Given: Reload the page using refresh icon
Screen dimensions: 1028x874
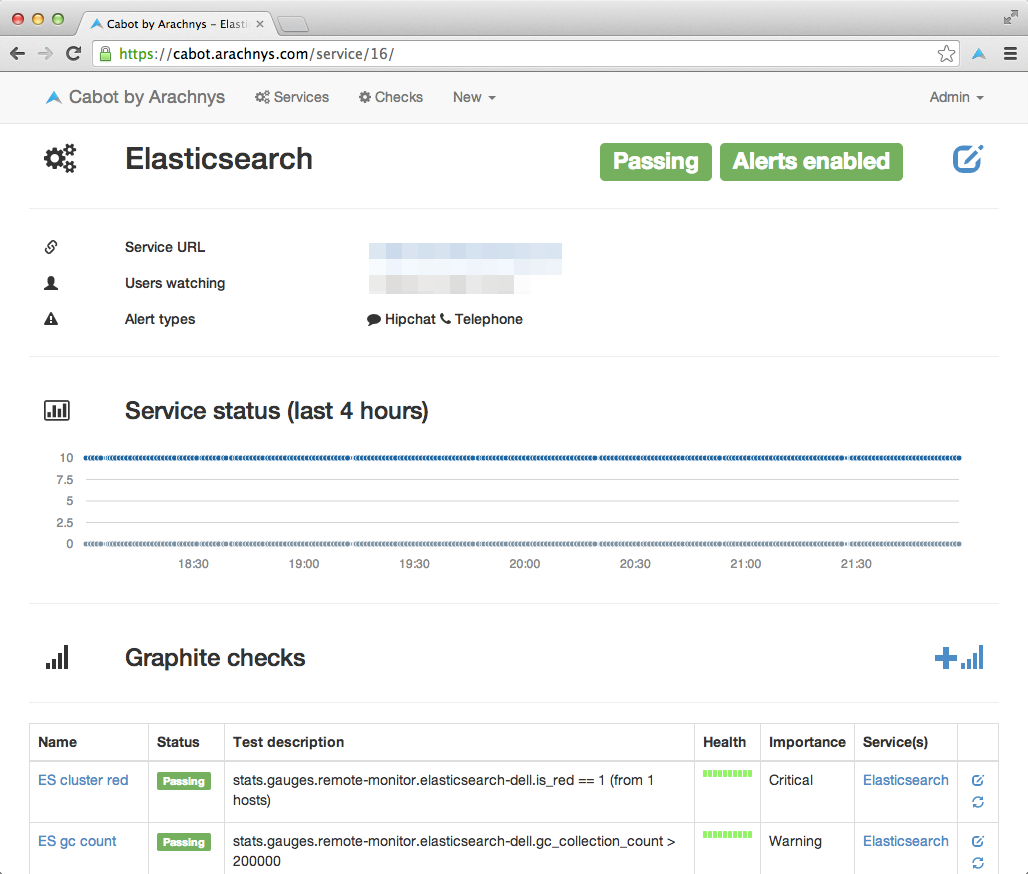Looking at the screenshot, I should point(73,54).
